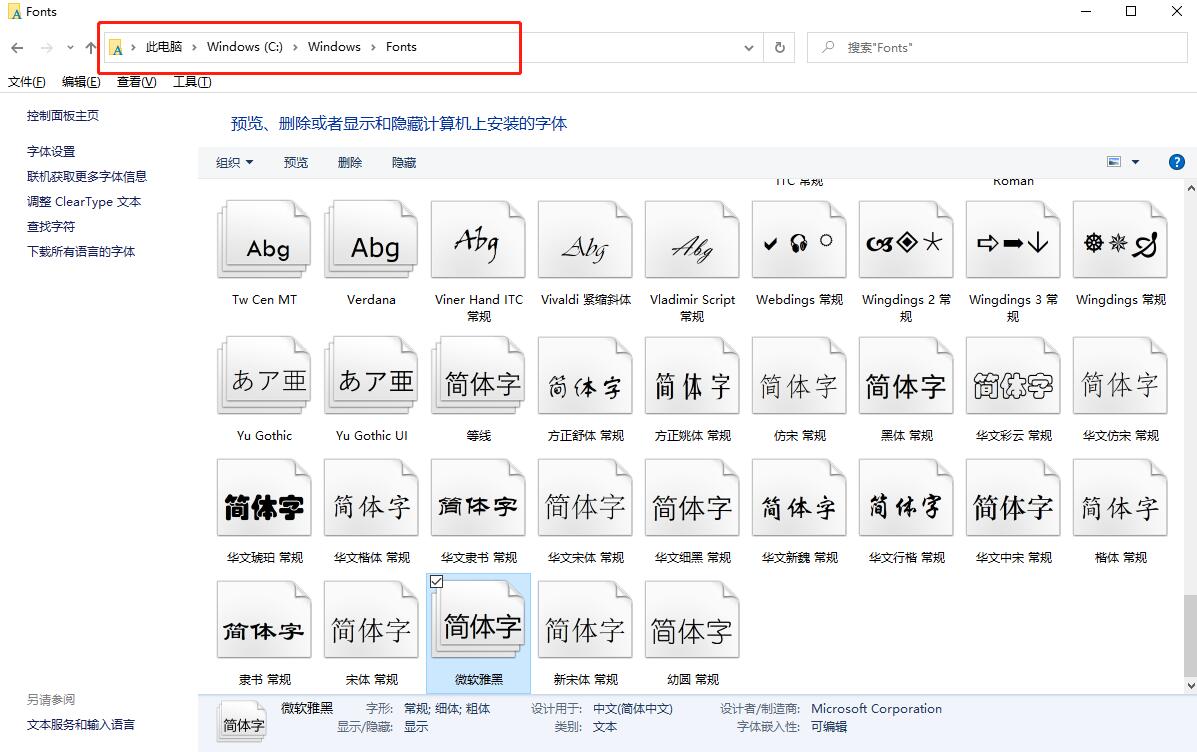Screen dimensions: 1197x752
Task: Click the blue Help question mark icon
Action: point(1177,161)
